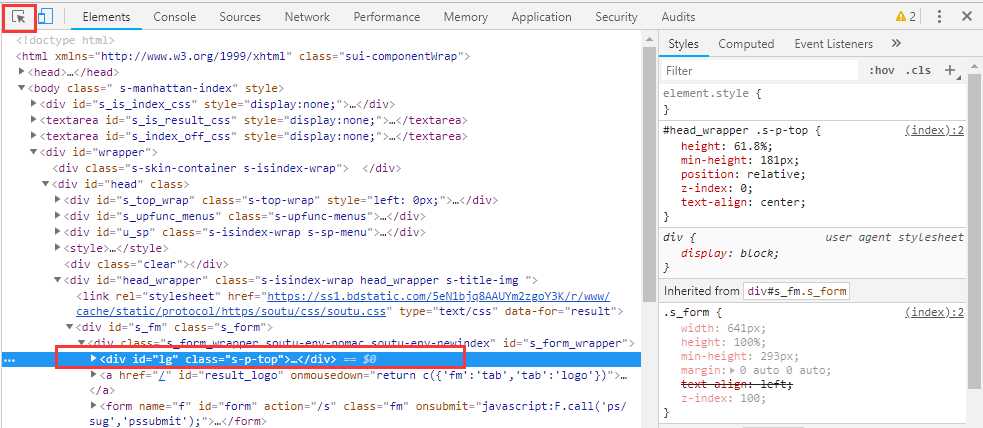Close the DevTools panel

(x=966, y=17)
